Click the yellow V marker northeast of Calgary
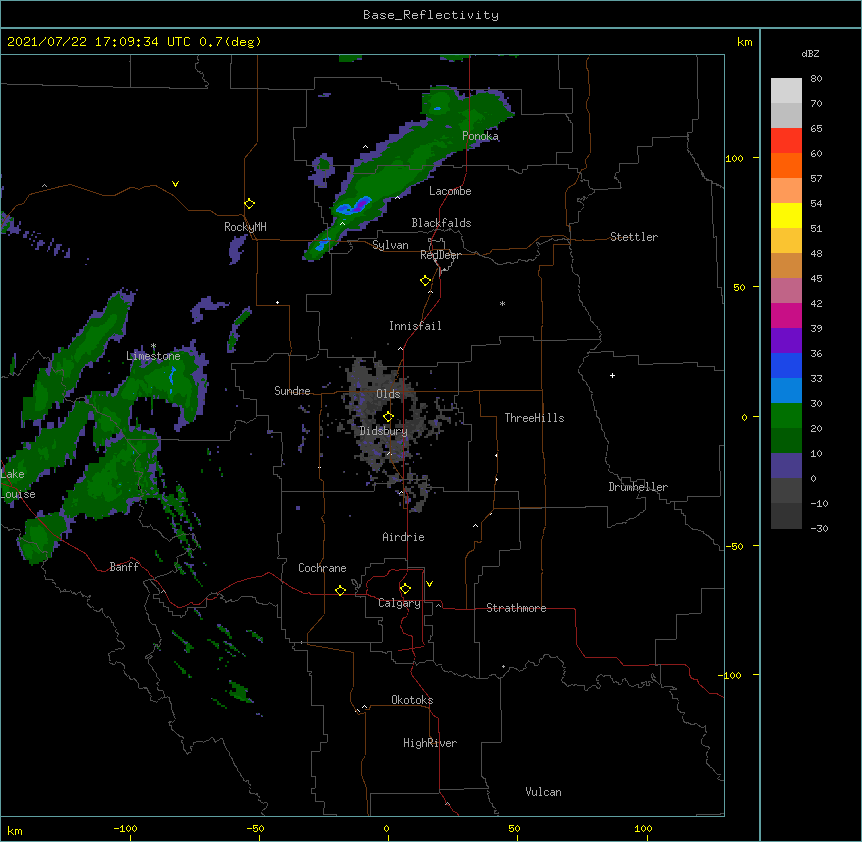 coord(429,584)
